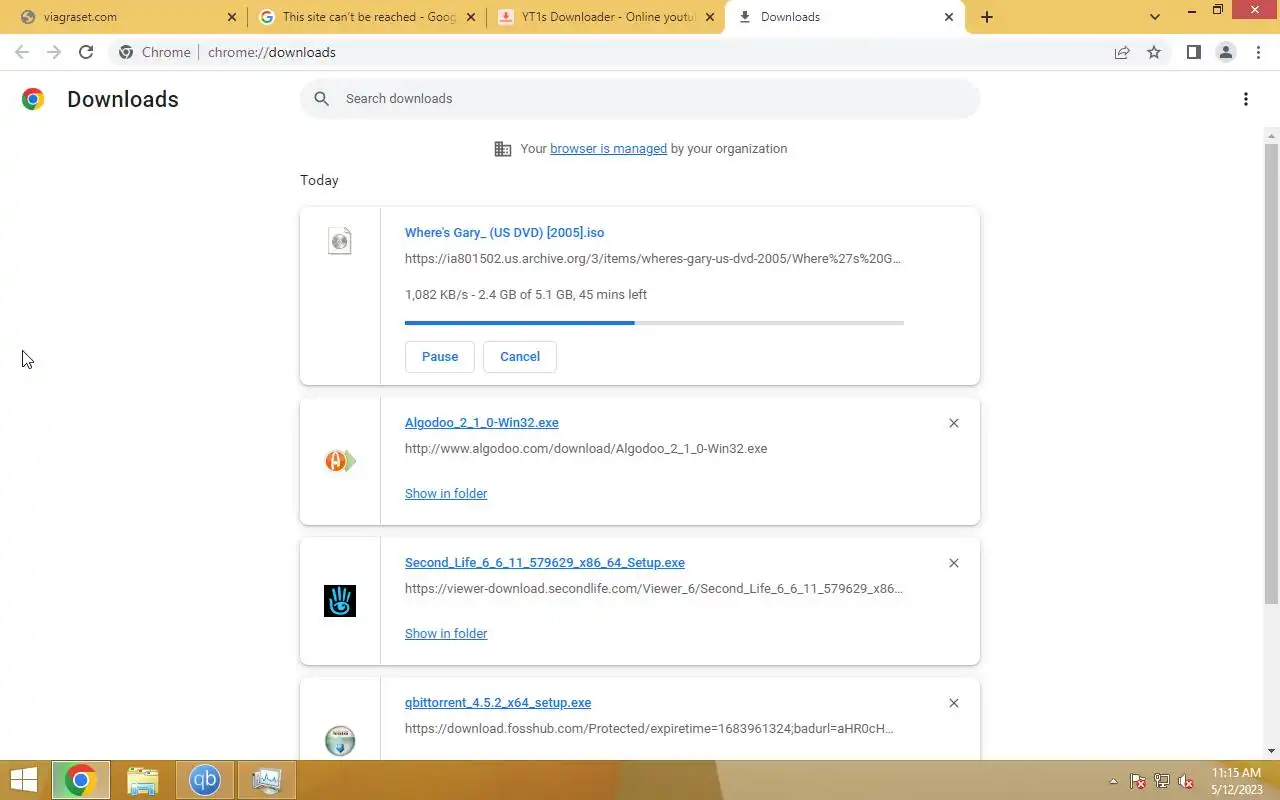Click the scrollbar down arrow

point(1271,751)
